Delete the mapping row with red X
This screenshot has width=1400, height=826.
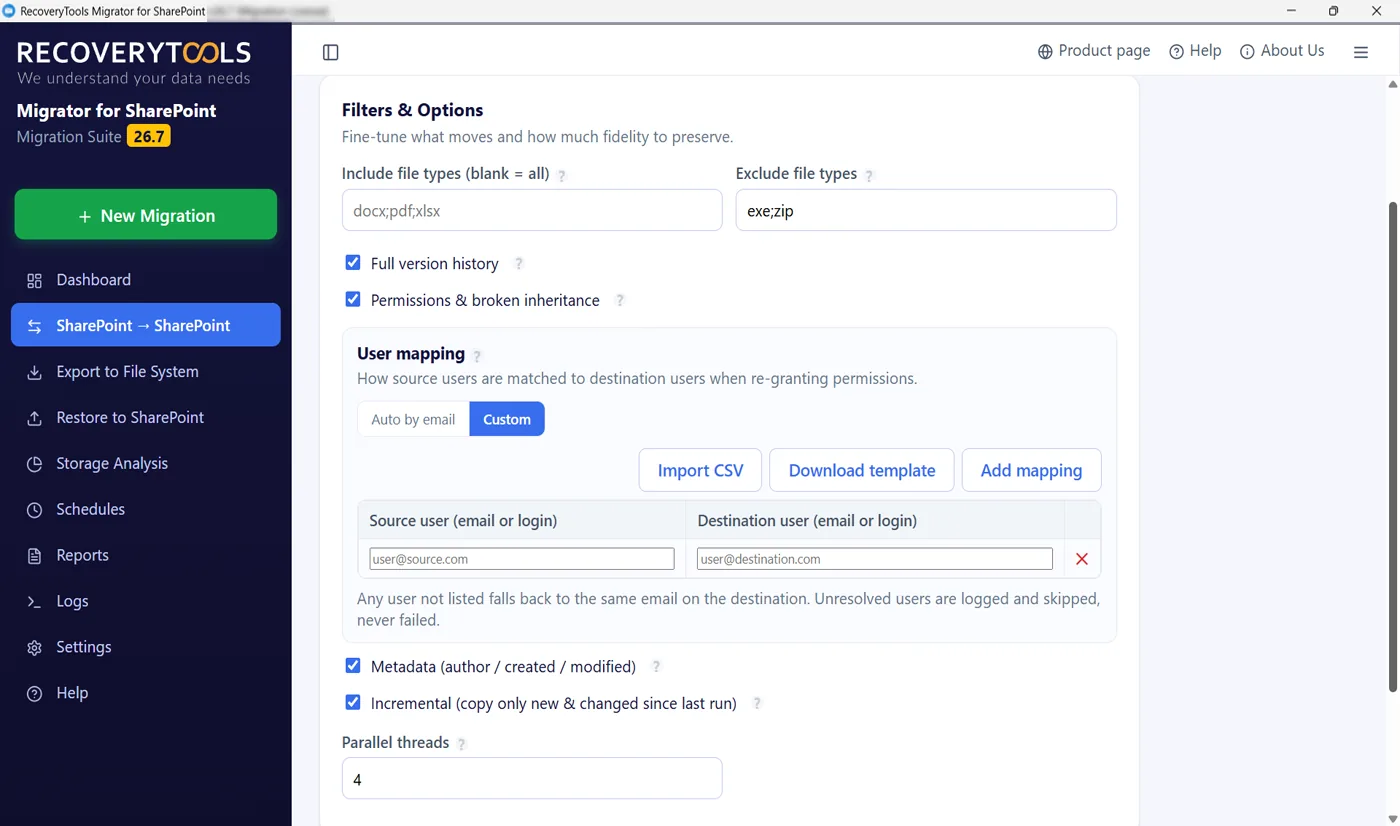(1082, 559)
